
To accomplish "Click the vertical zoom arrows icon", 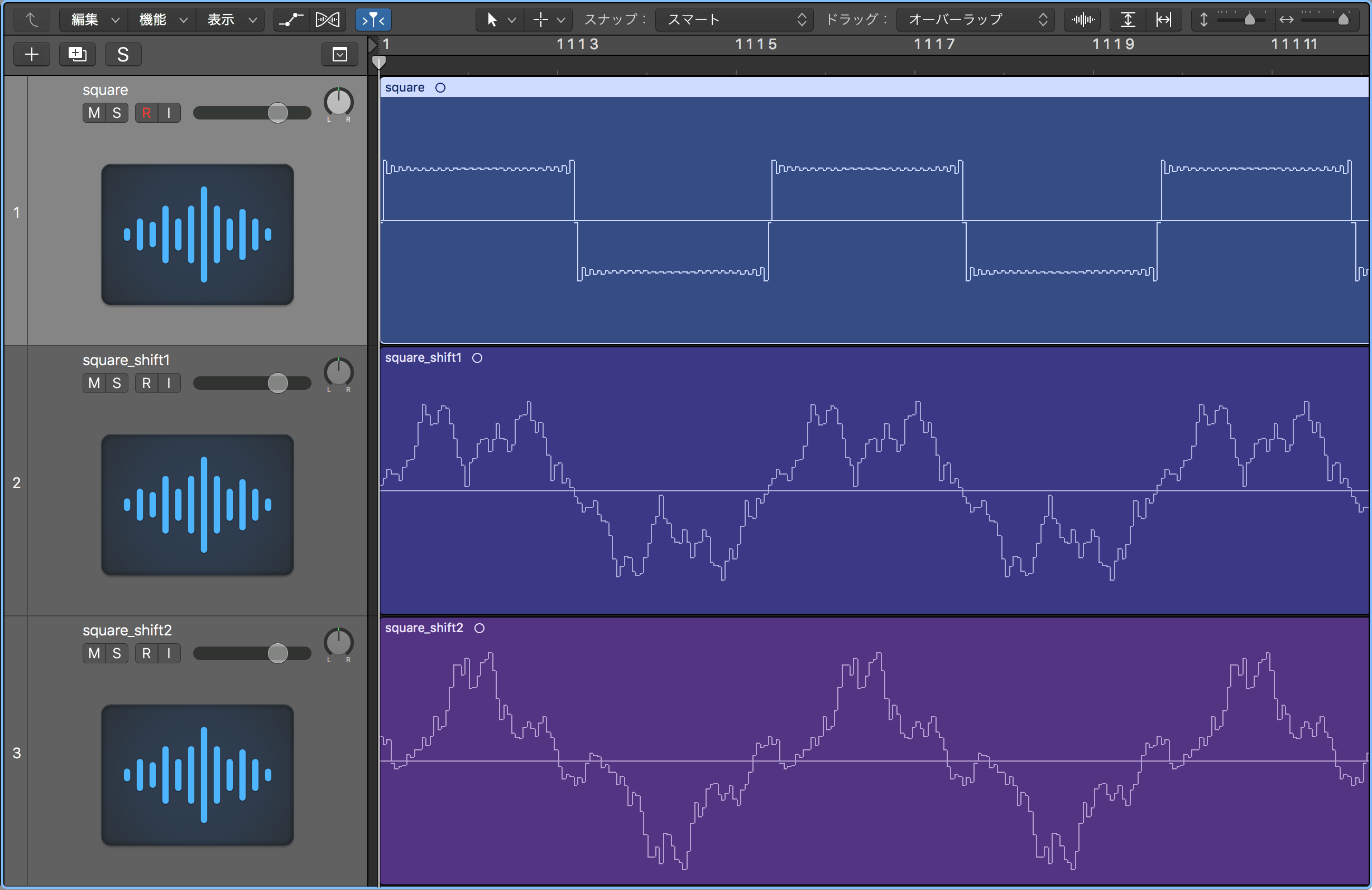I will (1203, 20).
